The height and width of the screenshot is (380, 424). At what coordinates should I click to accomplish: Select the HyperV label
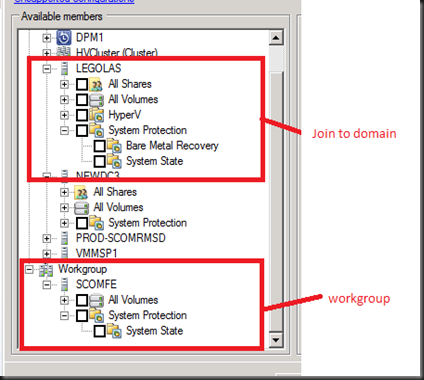click(x=124, y=115)
